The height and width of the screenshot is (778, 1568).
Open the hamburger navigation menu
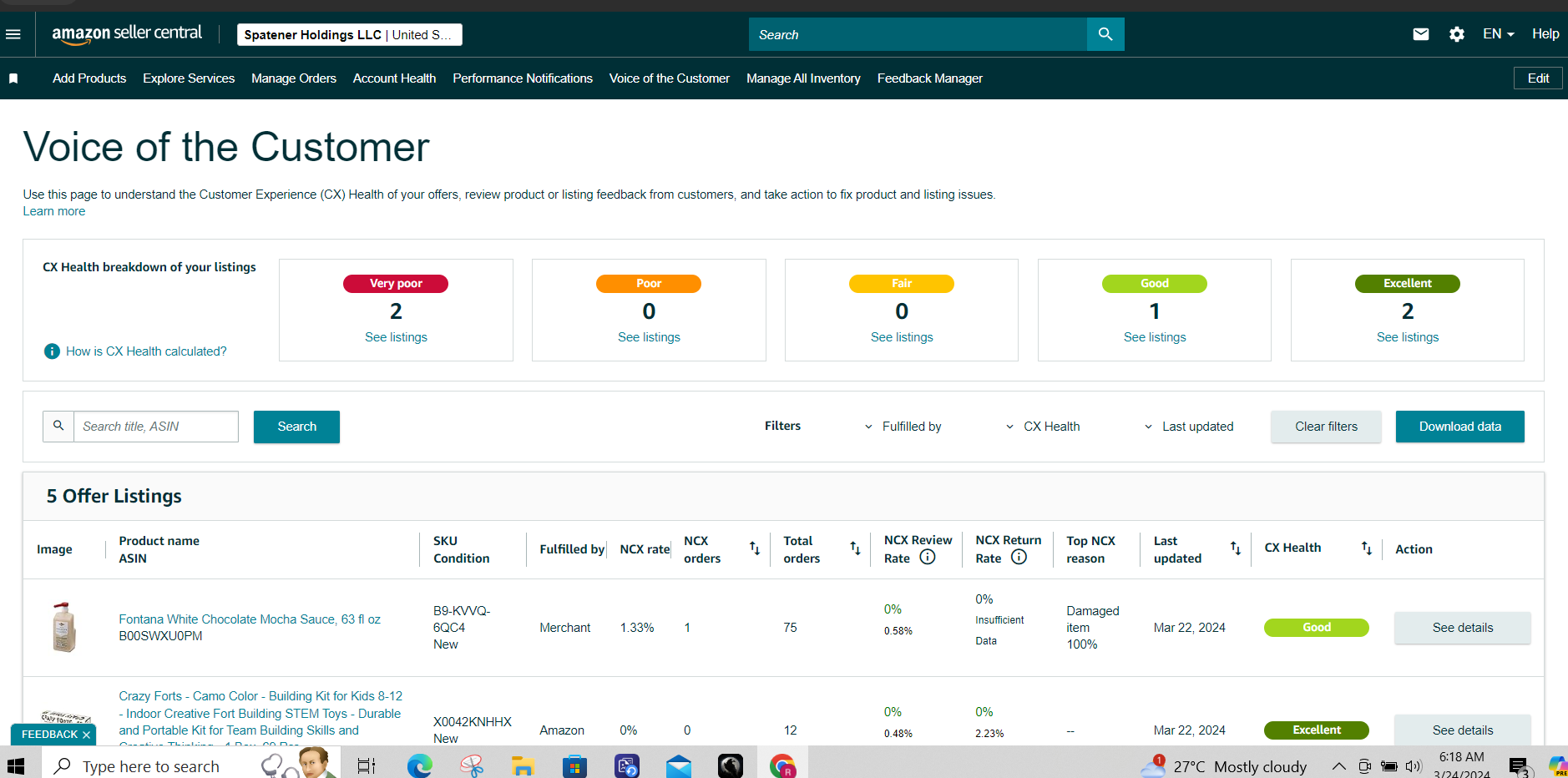(13, 34)
